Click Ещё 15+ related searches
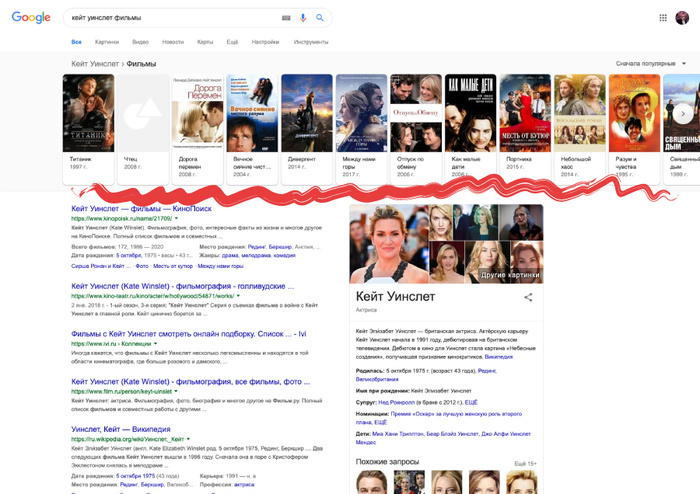Viewport: 700px width, 494px height. [525, 464]
